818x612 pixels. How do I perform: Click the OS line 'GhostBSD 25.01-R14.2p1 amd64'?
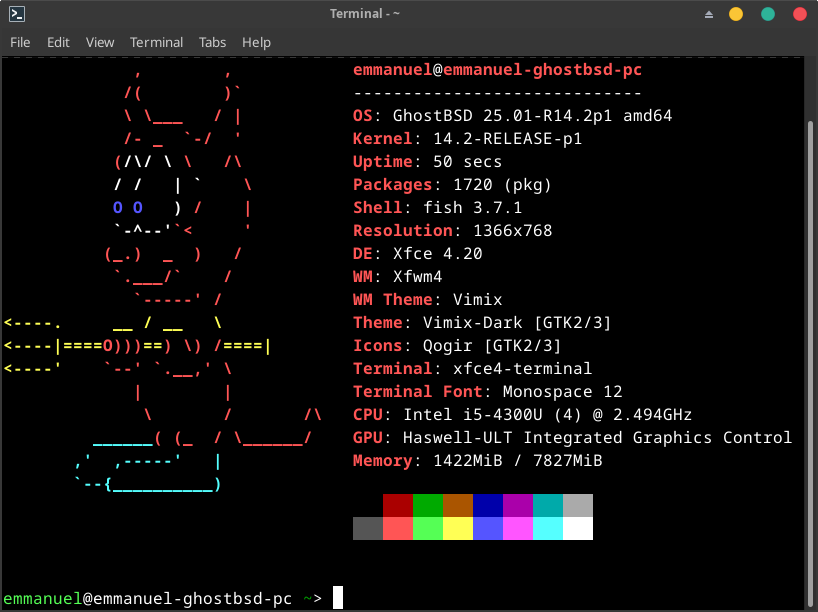[x=532, y=115]
